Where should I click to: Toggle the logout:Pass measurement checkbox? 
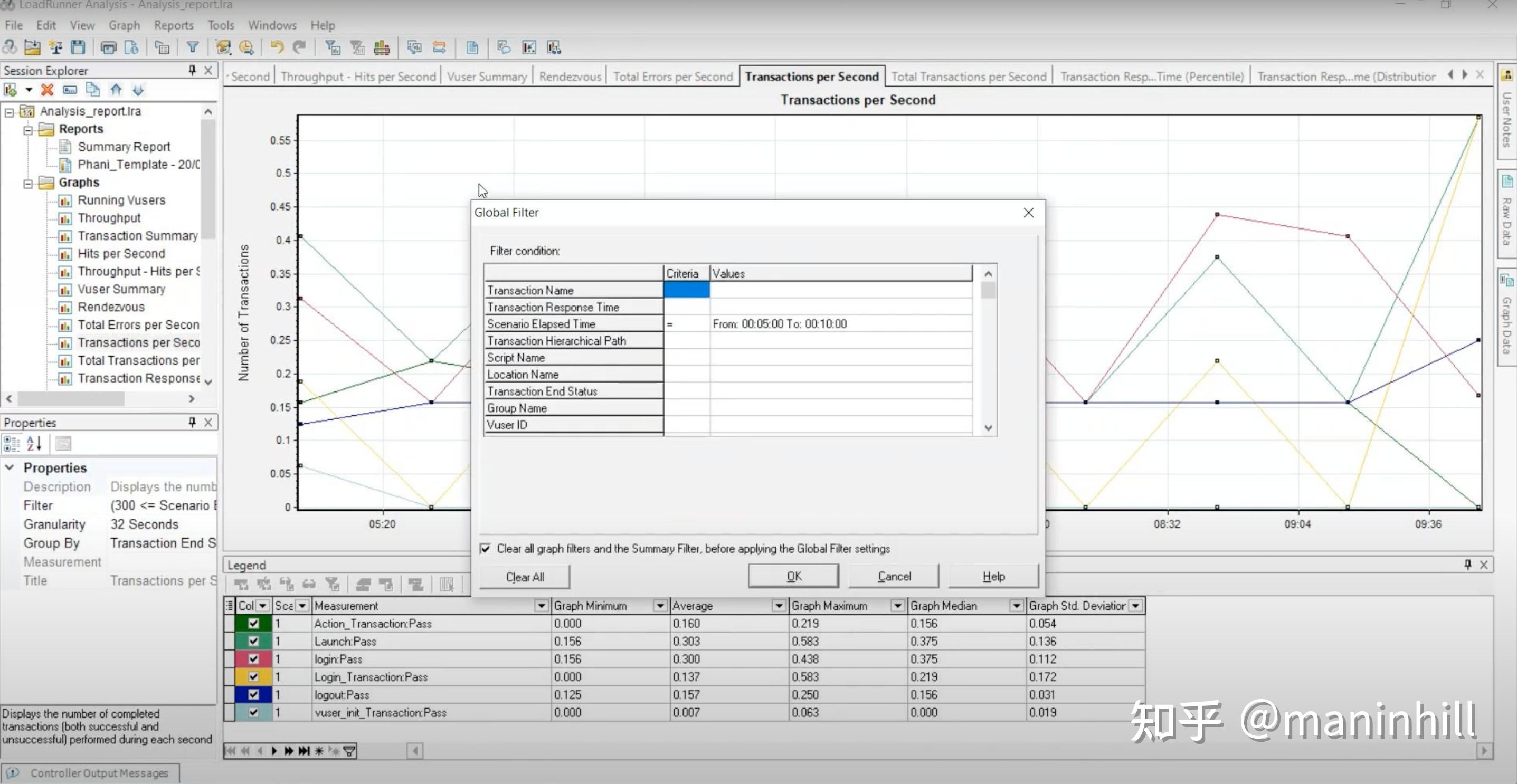[253, 694]
